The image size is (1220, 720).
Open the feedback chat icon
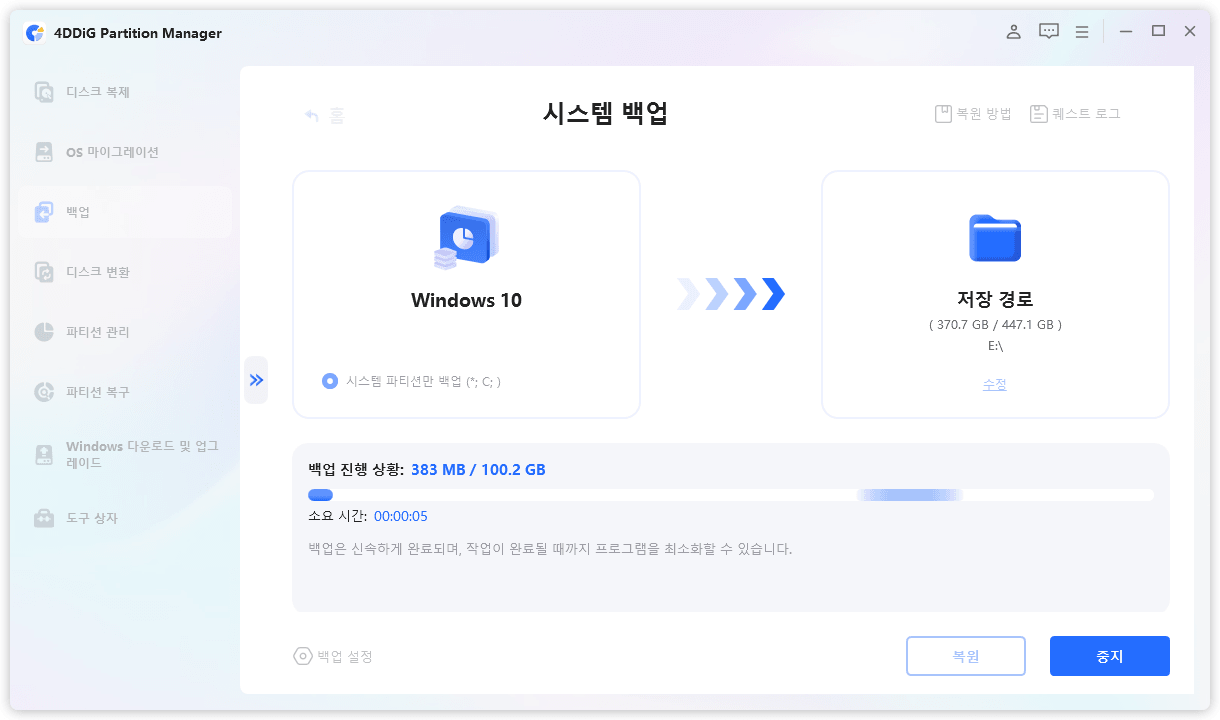1048,31
